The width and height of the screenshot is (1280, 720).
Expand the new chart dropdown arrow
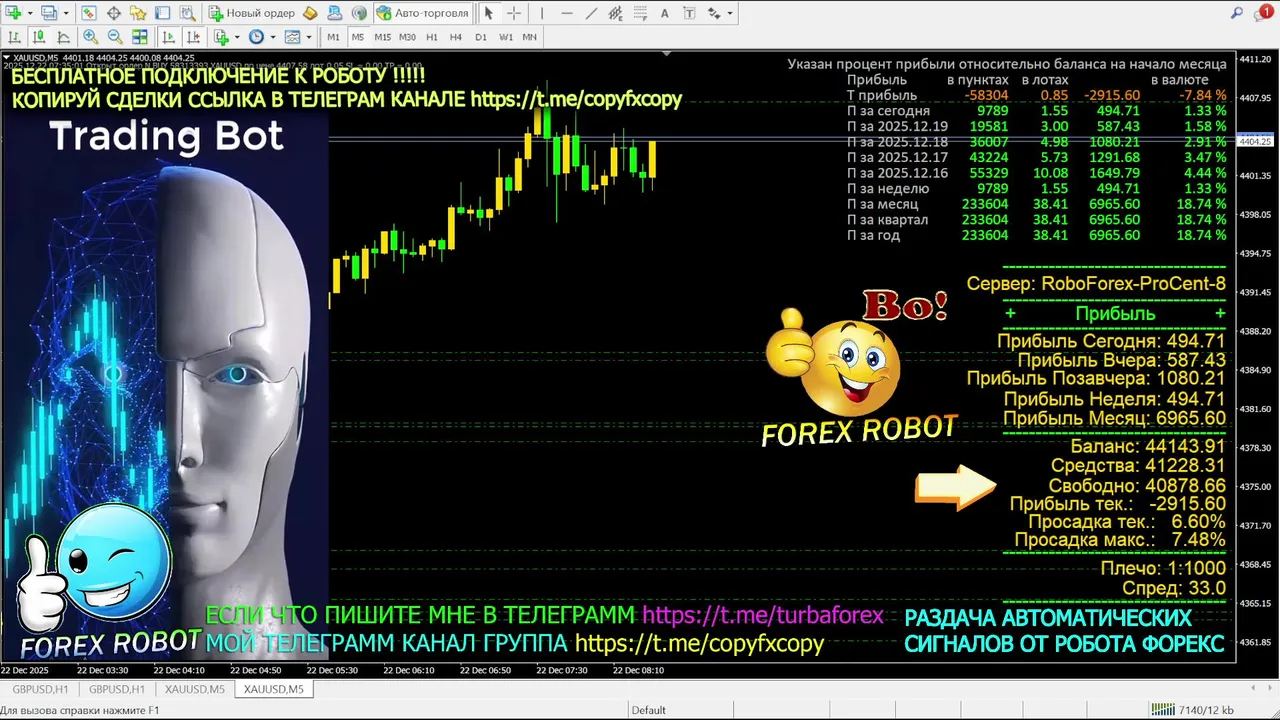coord(30,13)
